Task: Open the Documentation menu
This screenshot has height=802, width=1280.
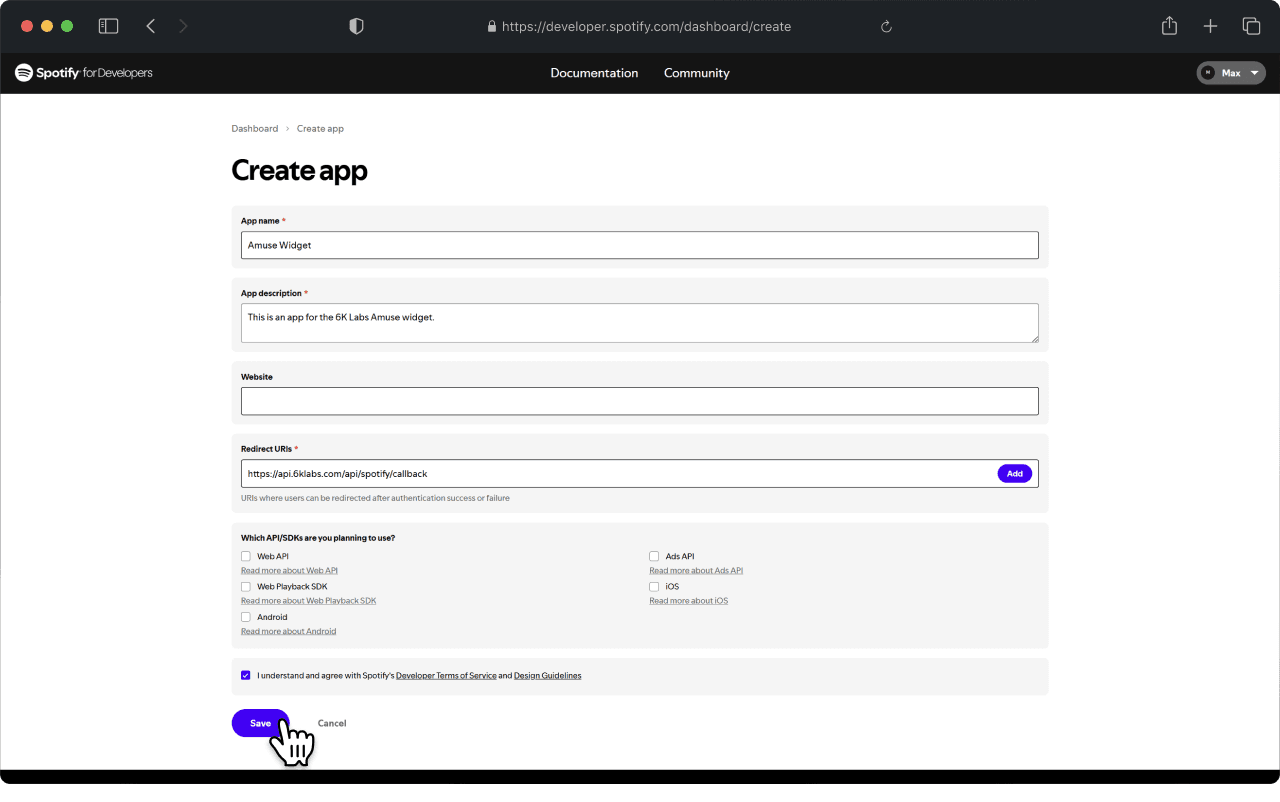Action: 594,73
